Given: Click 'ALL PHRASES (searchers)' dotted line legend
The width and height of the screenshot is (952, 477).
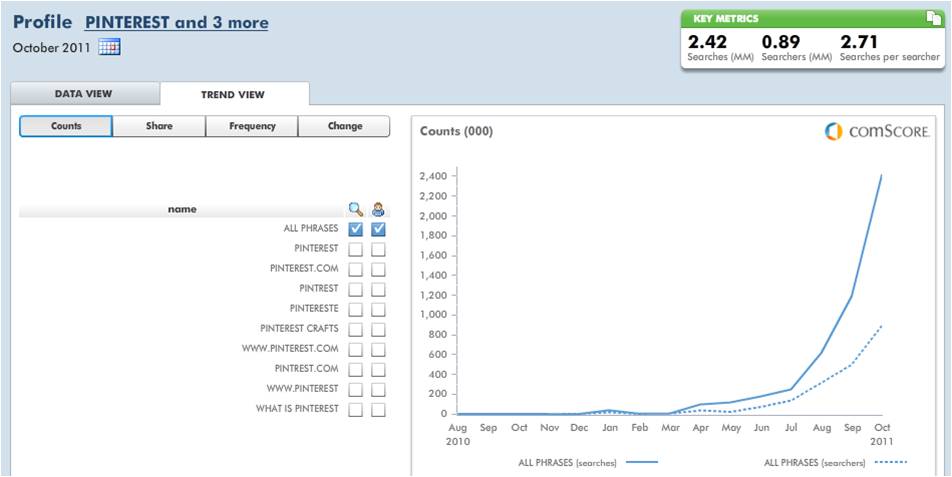Looking at the screenshot, I should click(x=835, y=462).
